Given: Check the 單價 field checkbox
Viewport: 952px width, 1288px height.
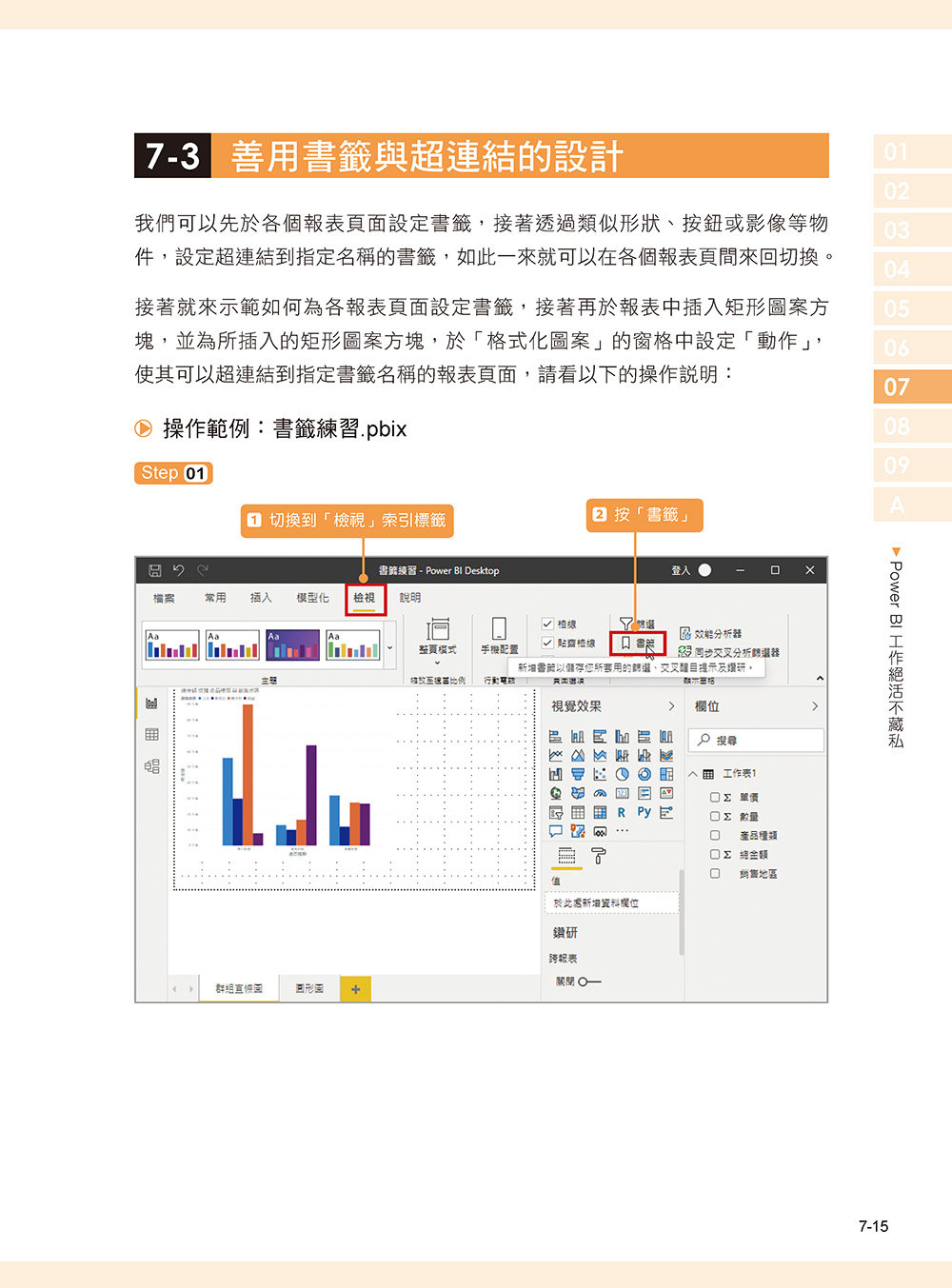Looking at the screenshot, I should (714, 797).
